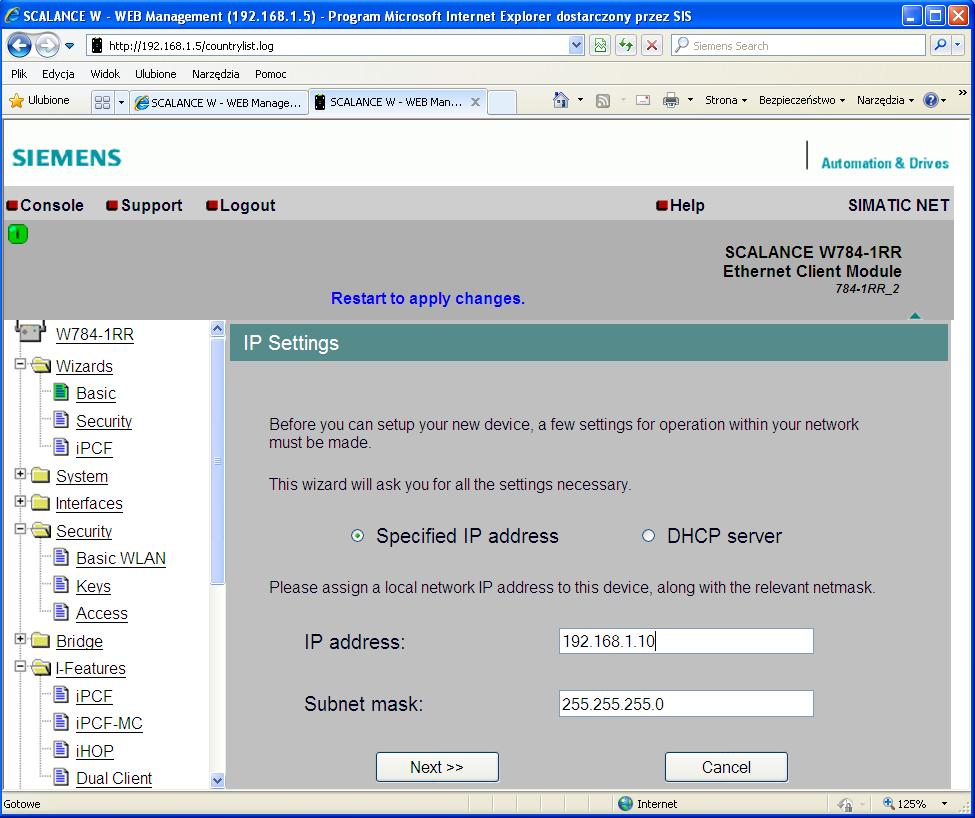This screenshot has height=818, width=975.
Task: Open a new blank browser tab
Action: (502, 103)
